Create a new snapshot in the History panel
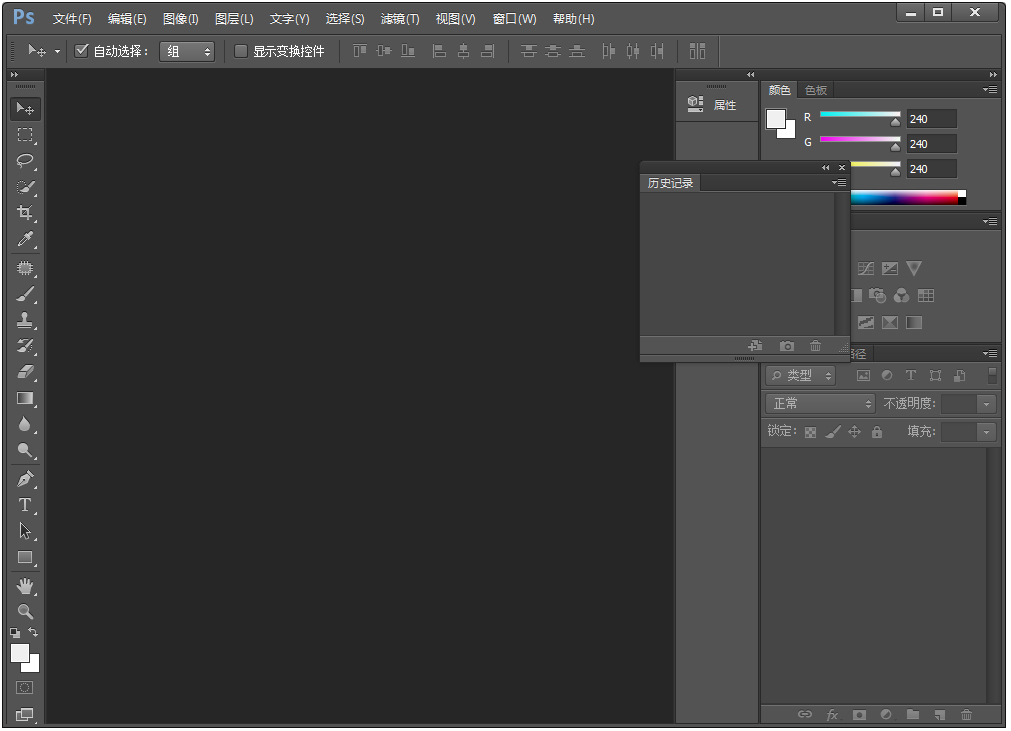The image size is (1011, 731). (786, 345)
